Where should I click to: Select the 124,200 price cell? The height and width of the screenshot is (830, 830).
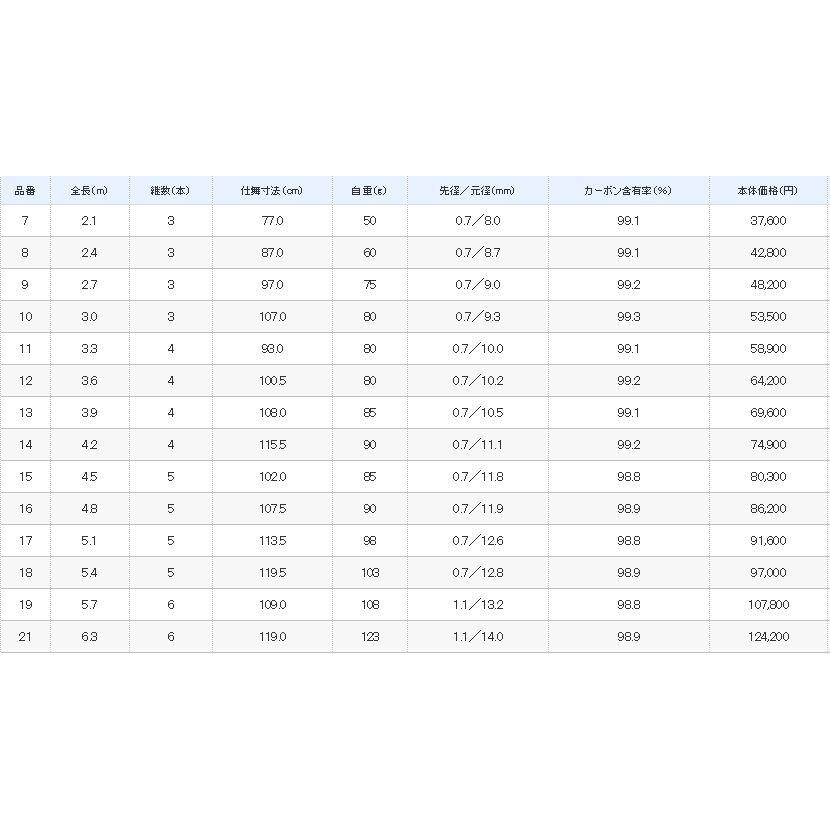click(768, 637)
